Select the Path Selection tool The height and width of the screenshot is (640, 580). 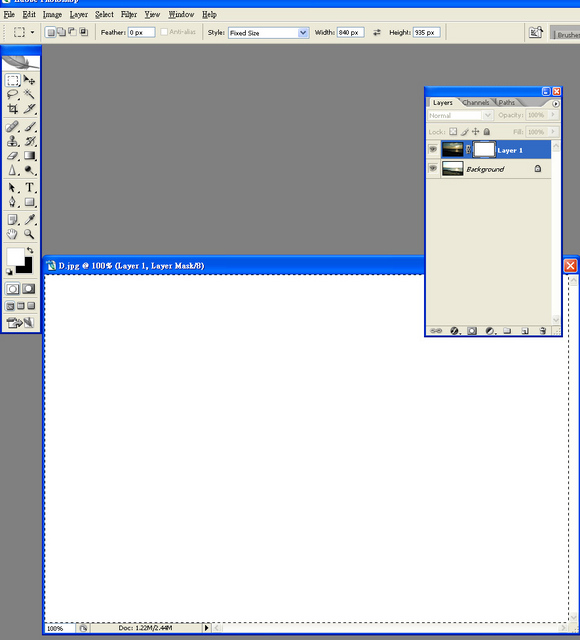click(x=13, y=187)
